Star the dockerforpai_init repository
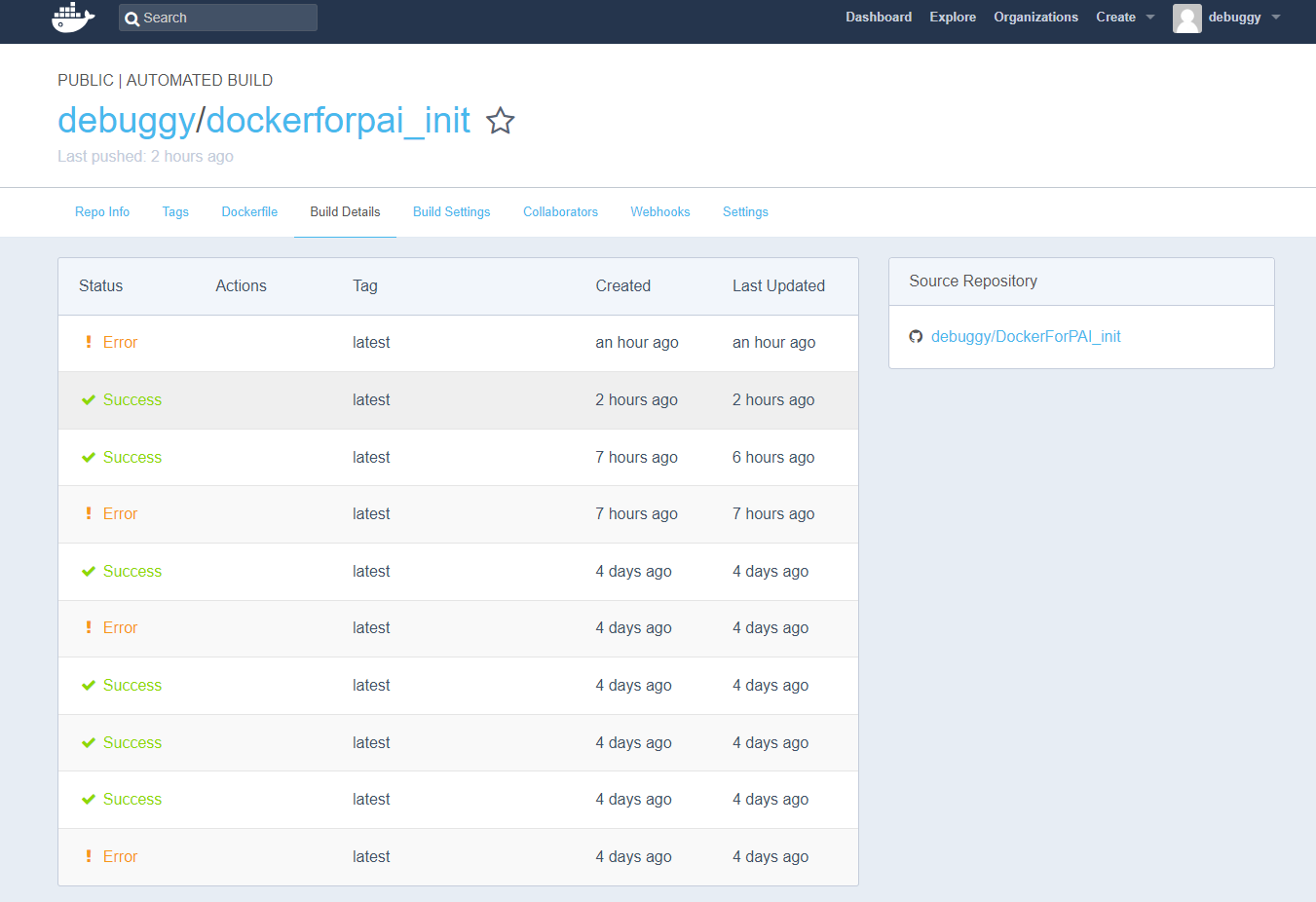1316x902 pixels. [x=501, y=121]
